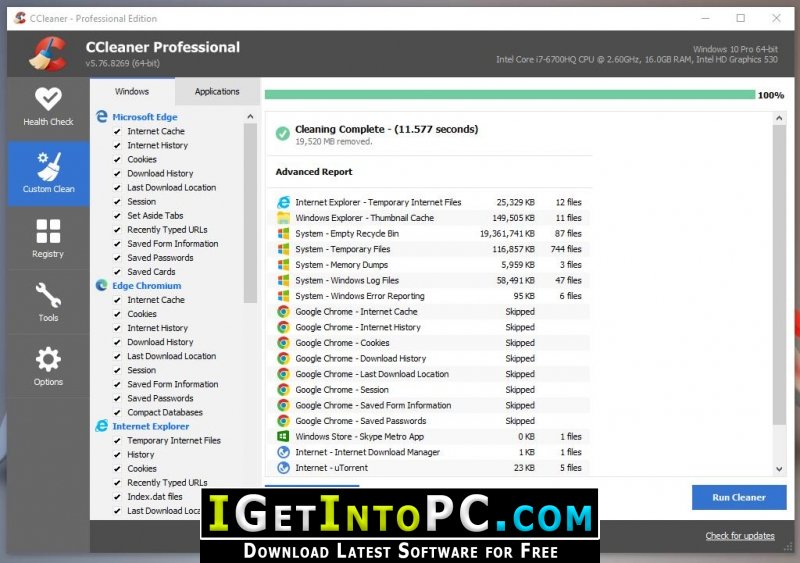Click the green 100% progress bar

click(x=509, y=95)
